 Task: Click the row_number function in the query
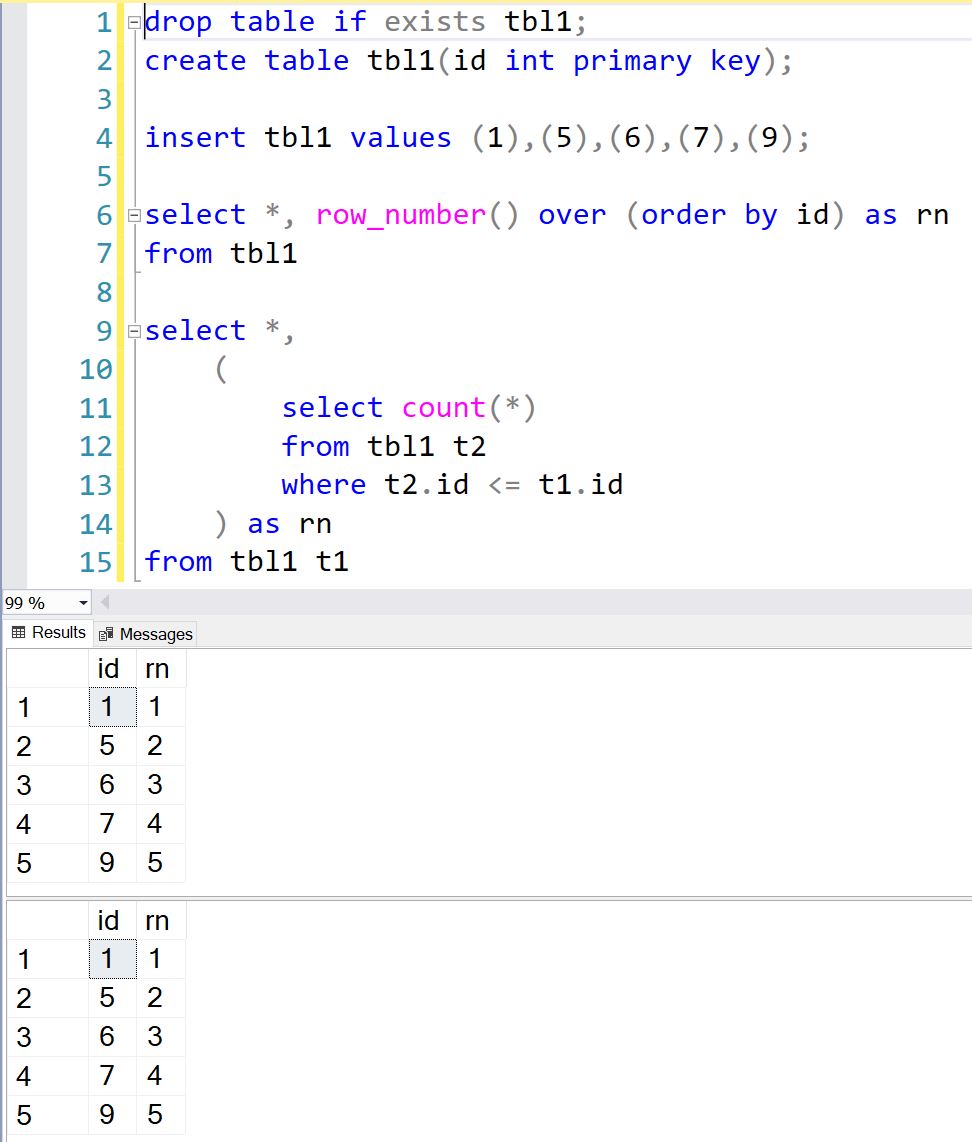401,215
